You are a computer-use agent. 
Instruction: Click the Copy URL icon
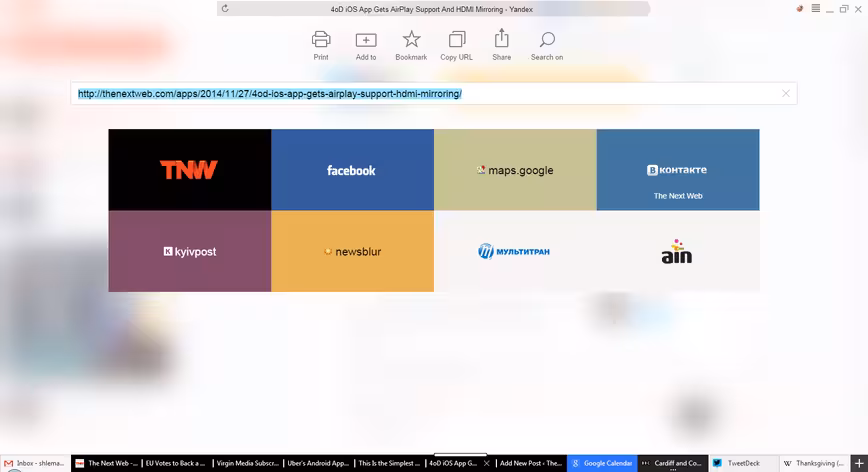(457, 39)
